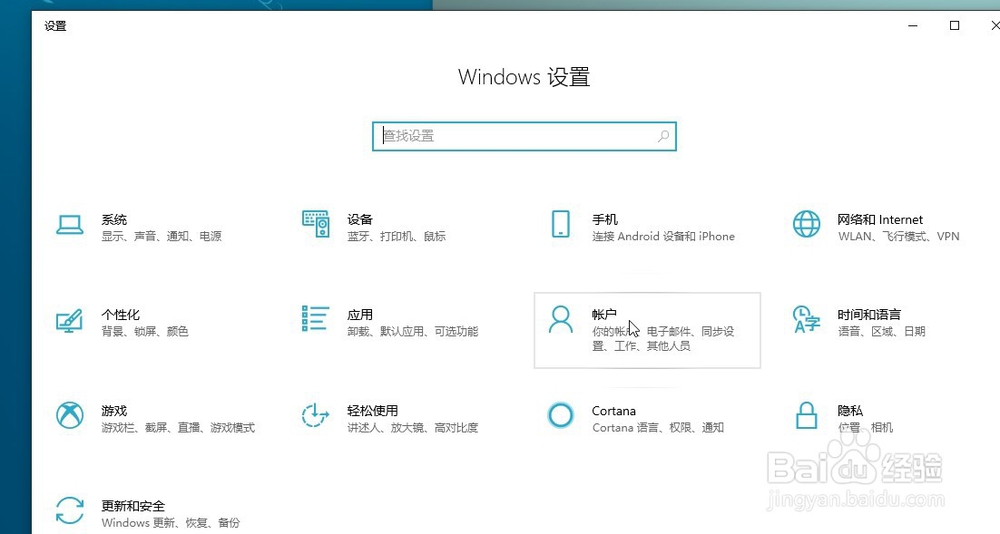
Task: Open the 隐私 title
Action: click(x=850, y=410)
